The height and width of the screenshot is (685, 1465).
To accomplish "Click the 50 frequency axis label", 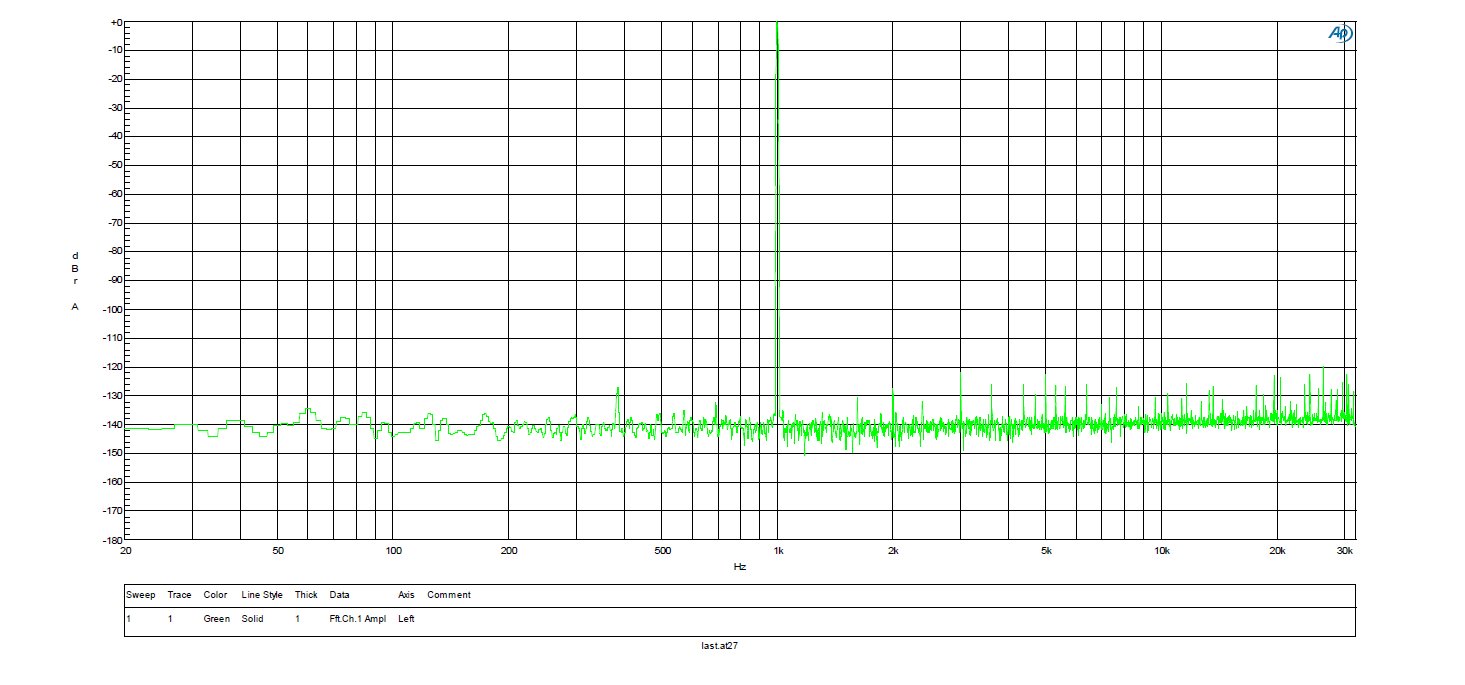I will (x=278, y=551).
